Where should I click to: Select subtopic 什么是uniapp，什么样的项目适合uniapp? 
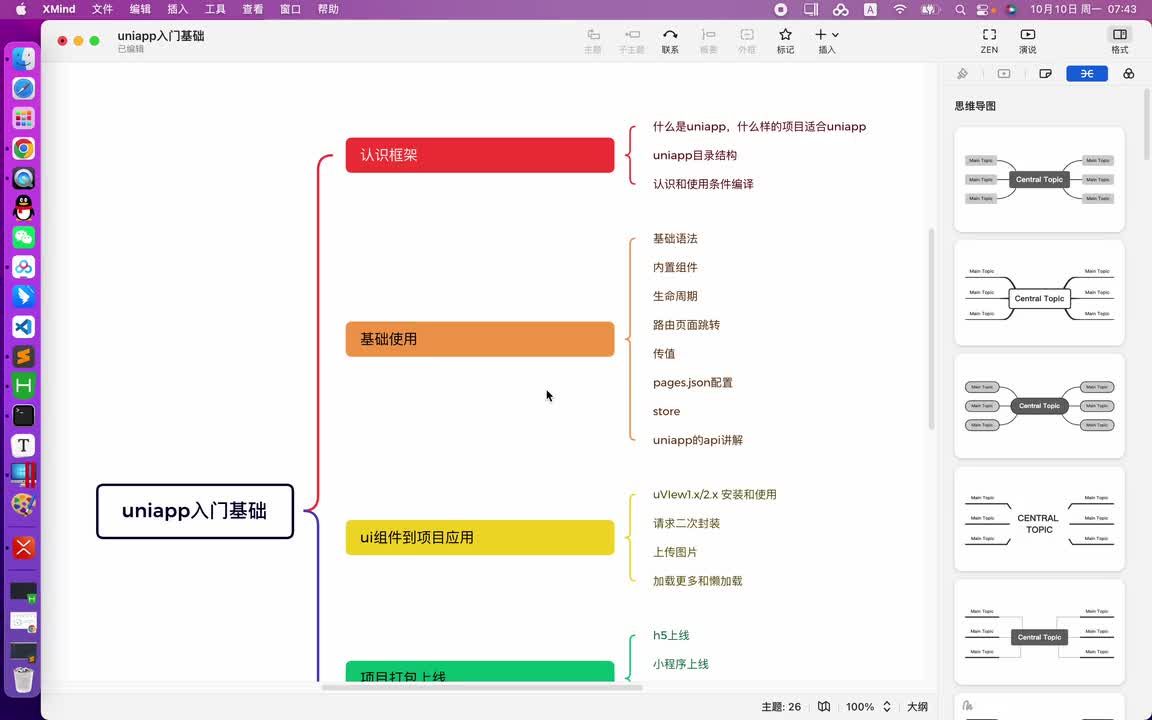pyautogui.click(x=759, y=126)
